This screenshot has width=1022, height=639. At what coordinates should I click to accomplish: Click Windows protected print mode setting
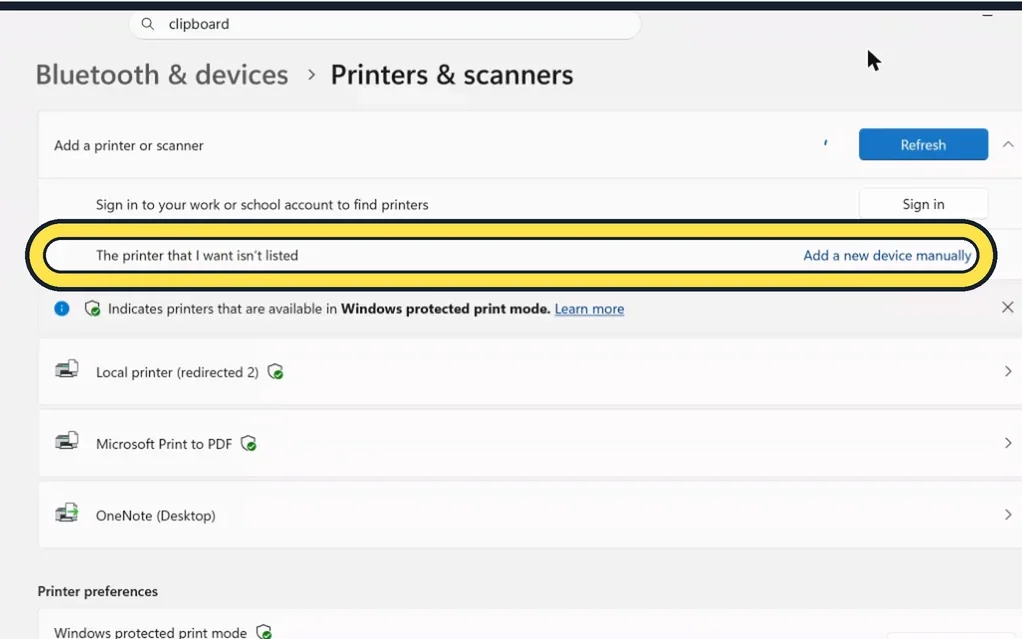point(529,625)
